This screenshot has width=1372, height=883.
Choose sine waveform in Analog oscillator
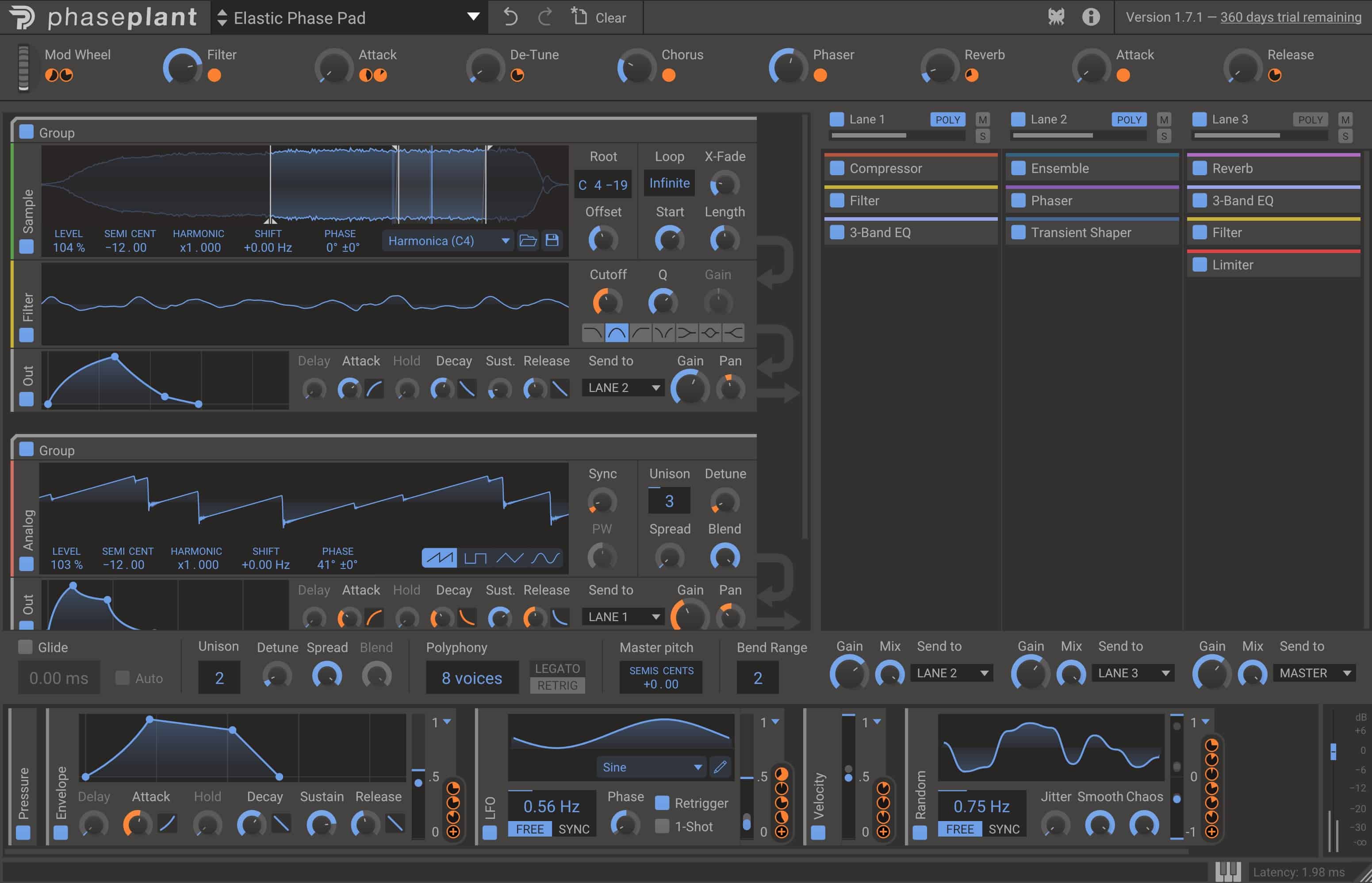545,557
